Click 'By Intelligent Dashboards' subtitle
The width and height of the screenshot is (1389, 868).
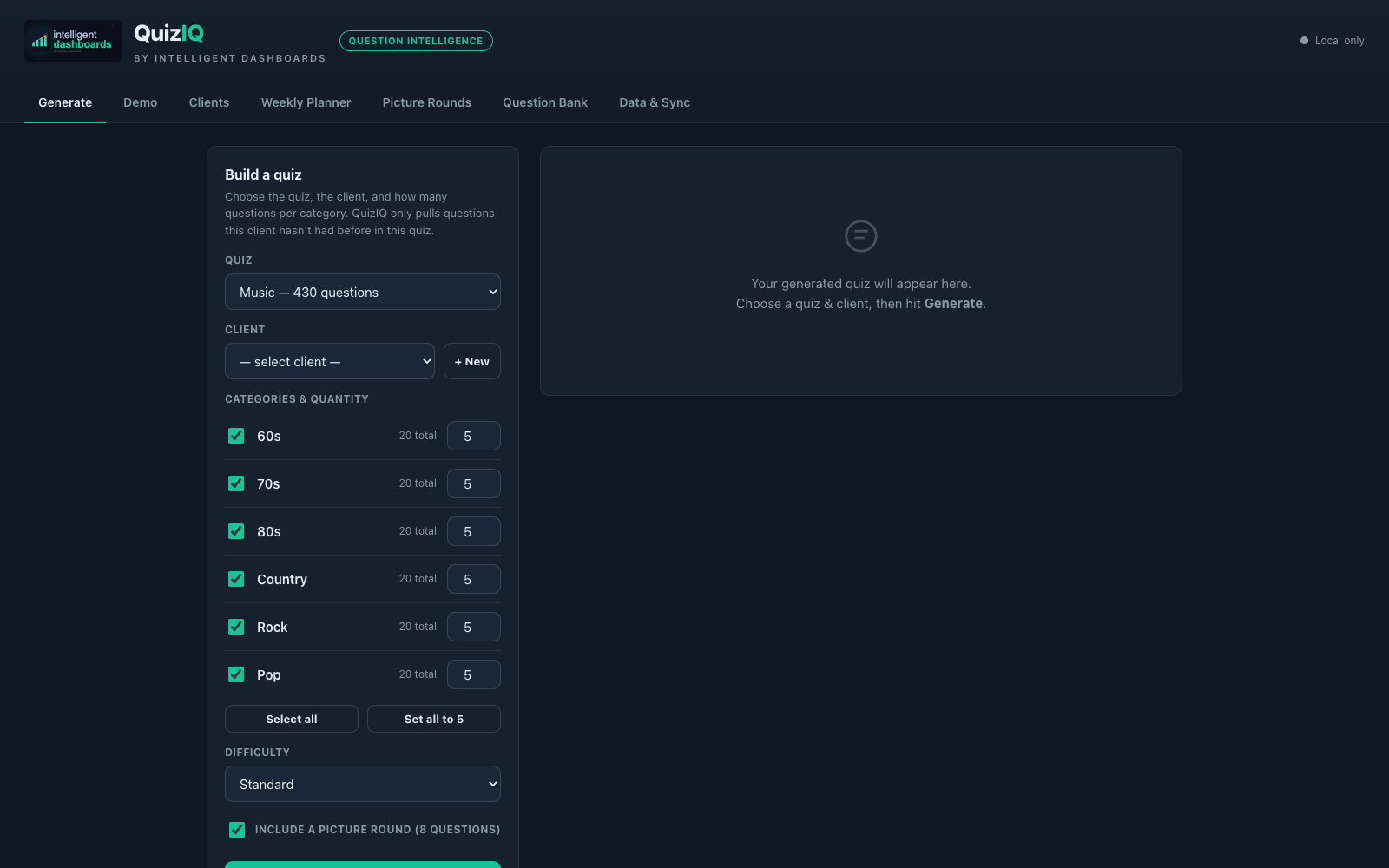tap(230, 58)
